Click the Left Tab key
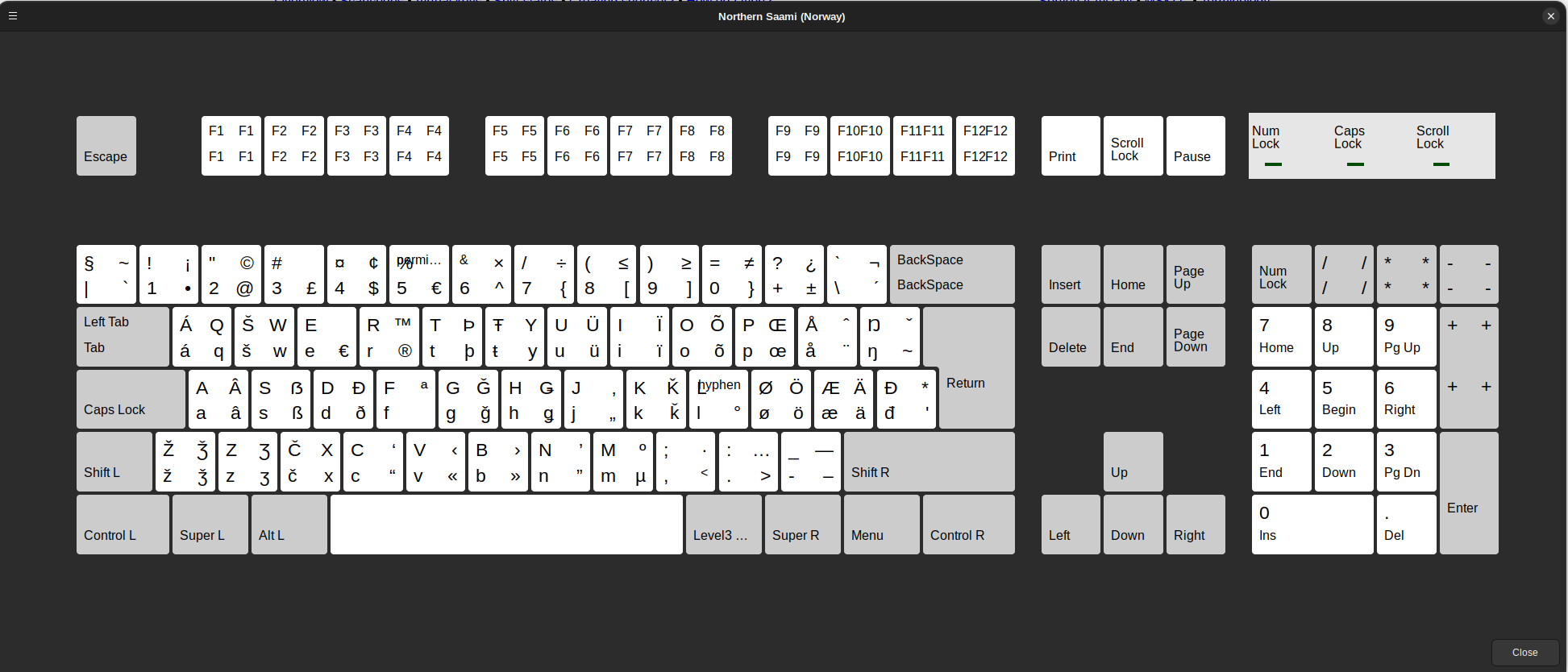Image resolution: width=1568 pixels, height=672 pixels. [123, 337]
